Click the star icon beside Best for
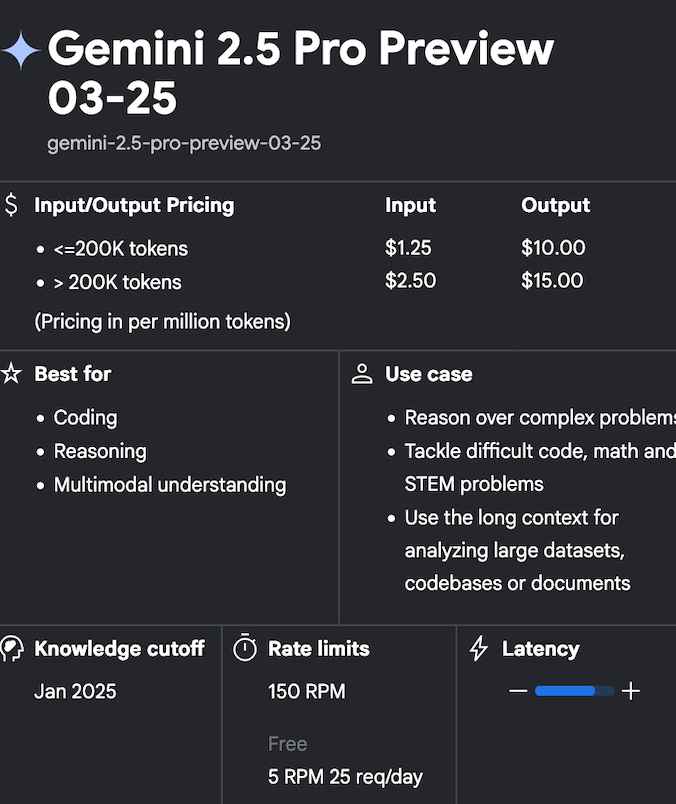 (11, 374)
